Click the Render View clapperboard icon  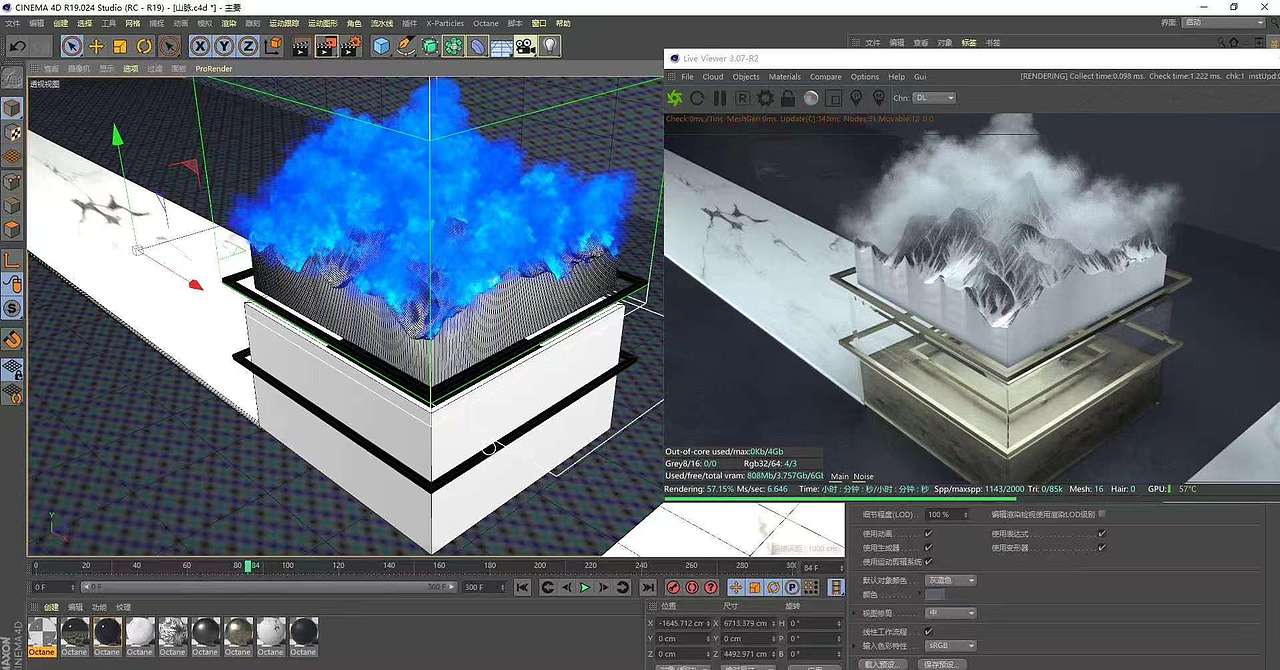(x=301, y=46)
